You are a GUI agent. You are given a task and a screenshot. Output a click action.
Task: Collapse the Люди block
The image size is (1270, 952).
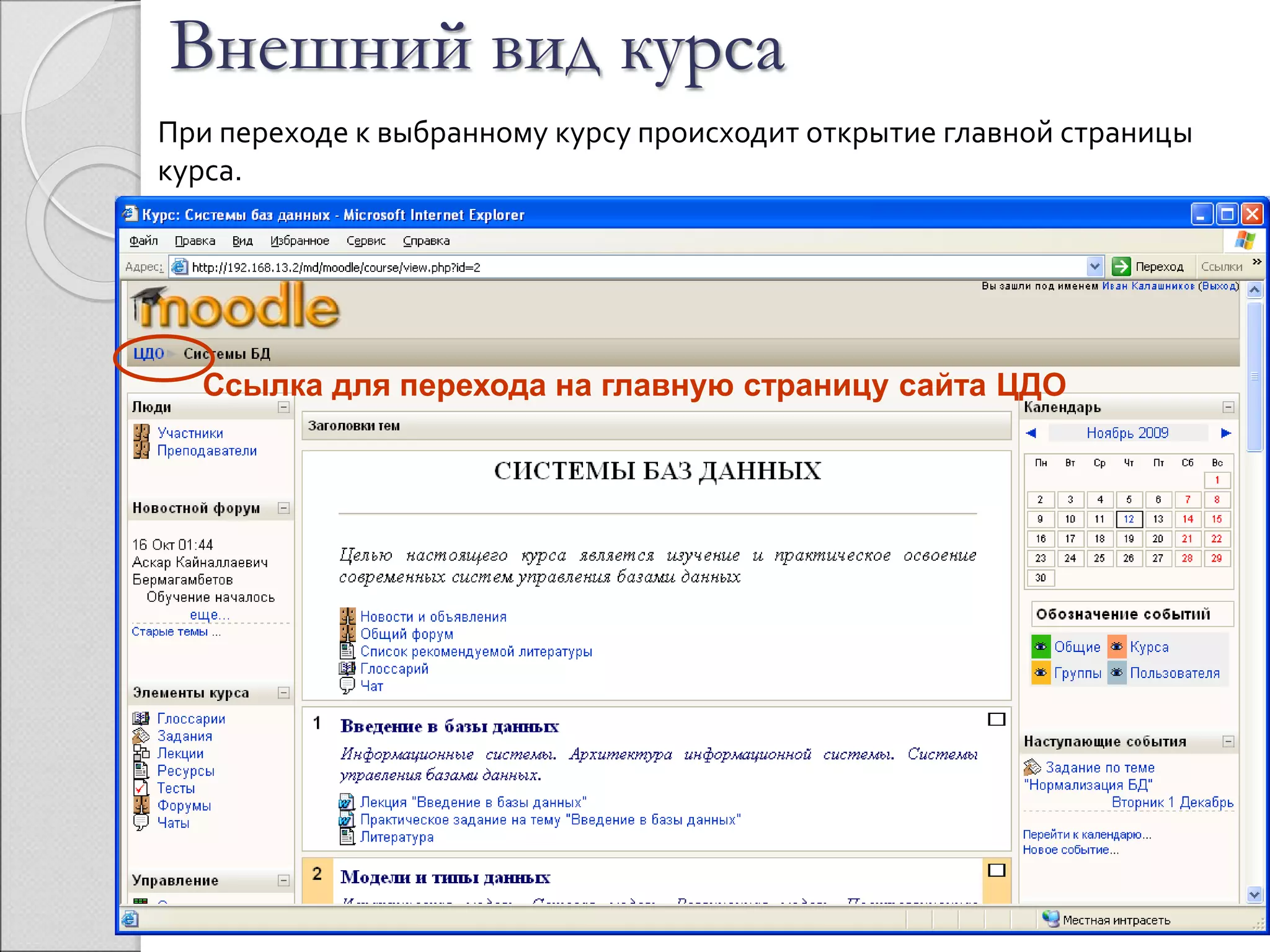[283, 407]
